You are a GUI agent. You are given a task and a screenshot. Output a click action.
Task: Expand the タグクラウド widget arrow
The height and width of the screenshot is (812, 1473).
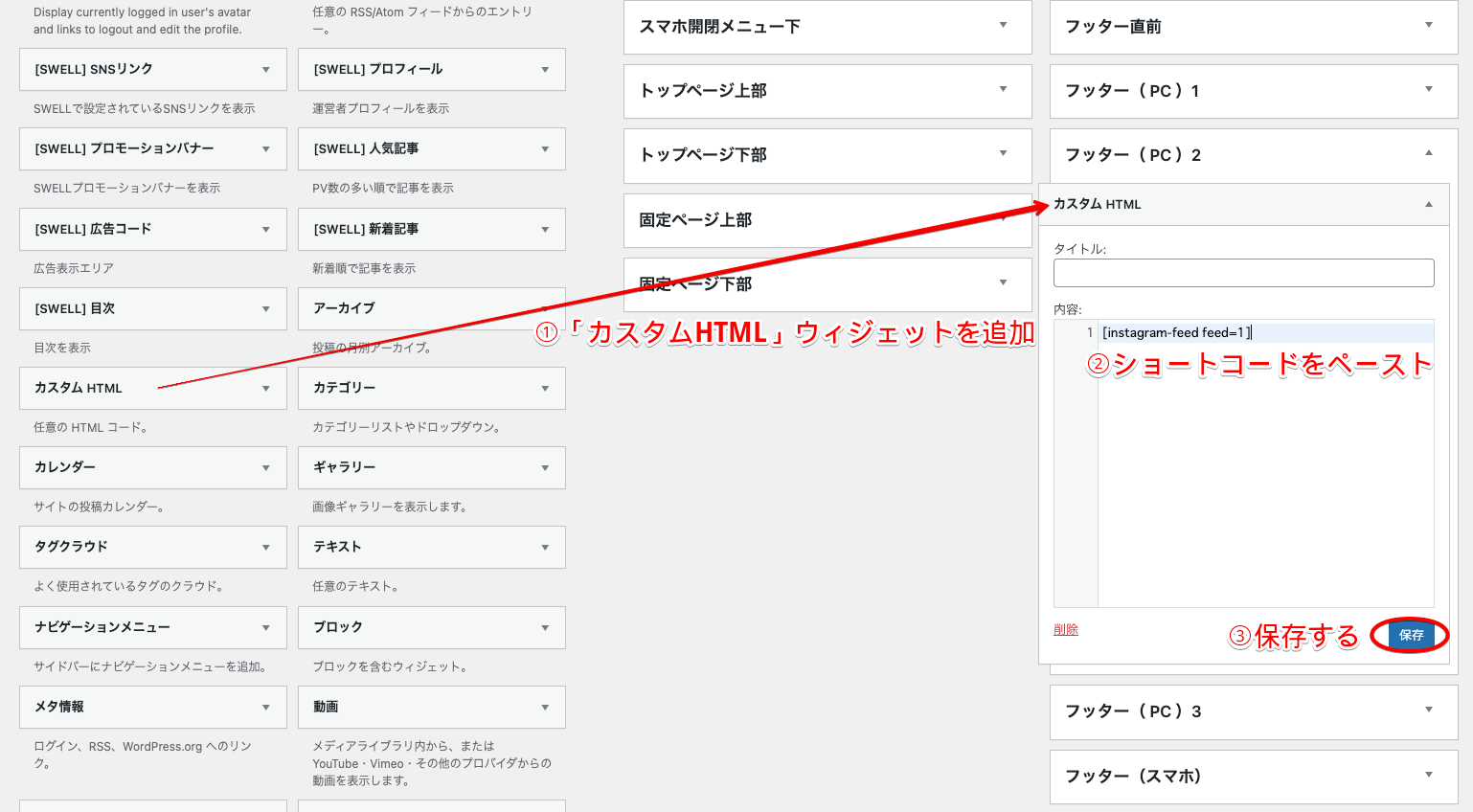point(266,548)
